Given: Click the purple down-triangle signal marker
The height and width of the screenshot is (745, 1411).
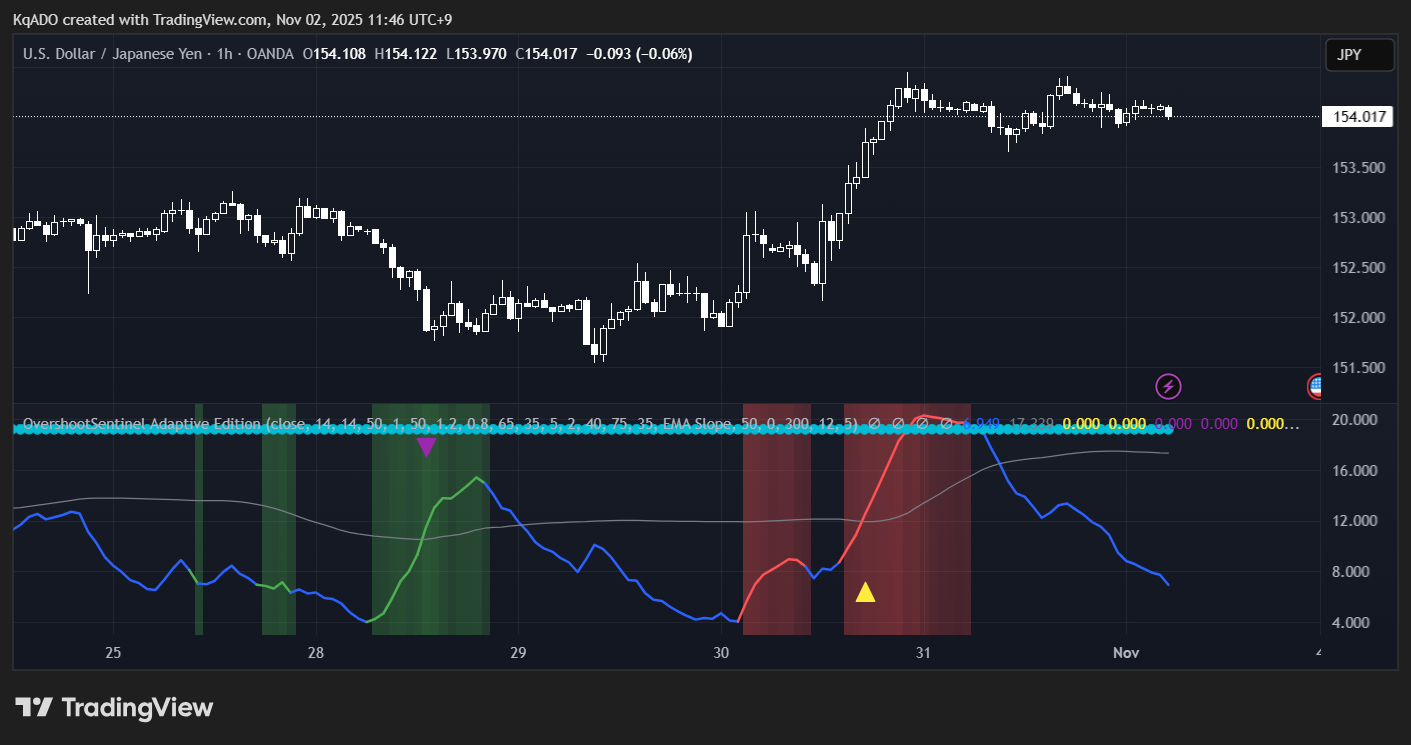Looking at the screenshot, I should (426, 447).
